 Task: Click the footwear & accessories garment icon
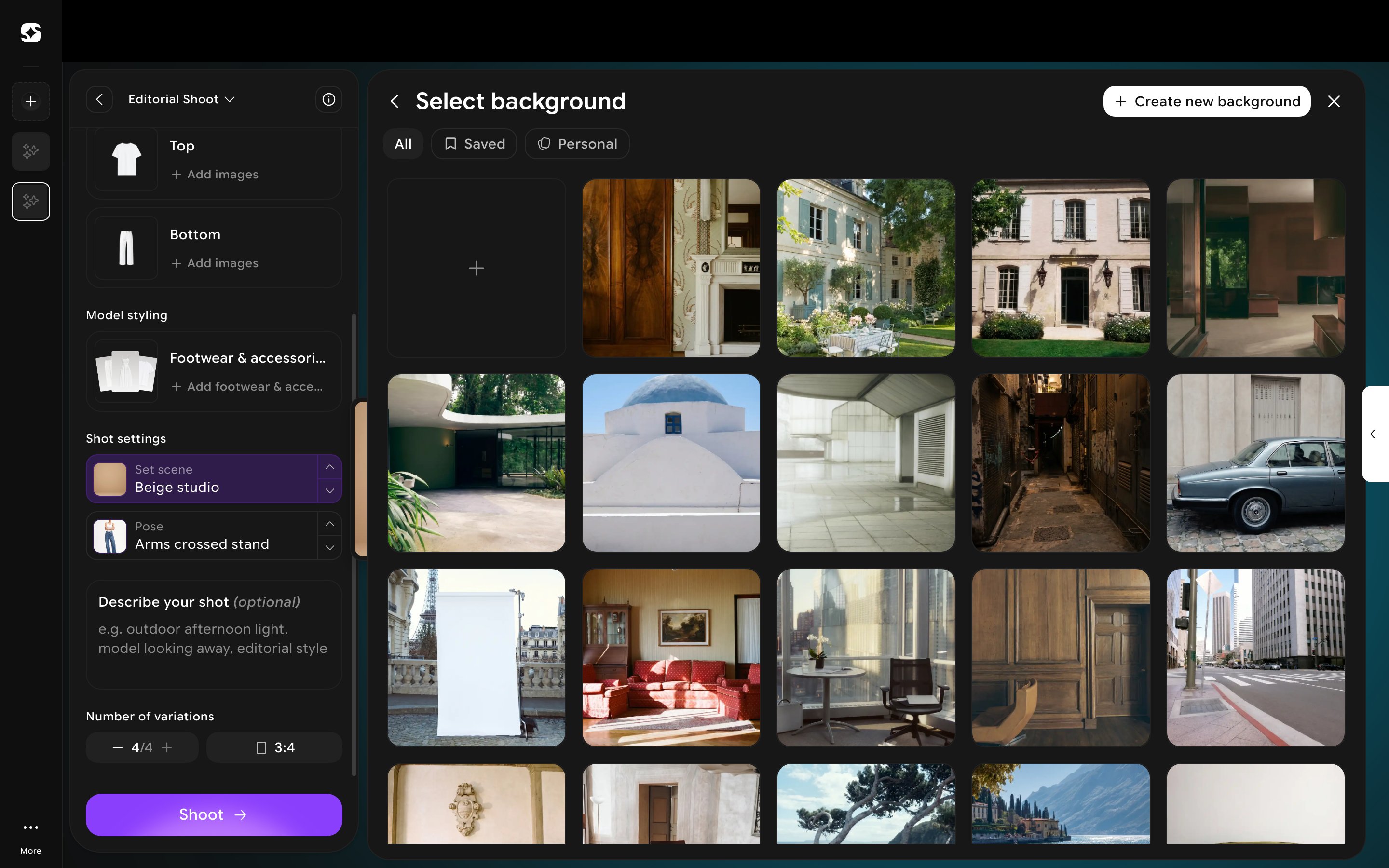click(x=126, y=371)
